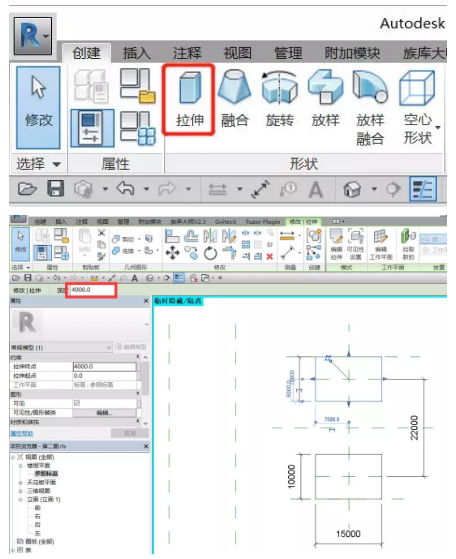This screenshot has height=559, width=456.
Task: Click the Offset tool icon in lower ribbon
Action: [x=191, y=236]
